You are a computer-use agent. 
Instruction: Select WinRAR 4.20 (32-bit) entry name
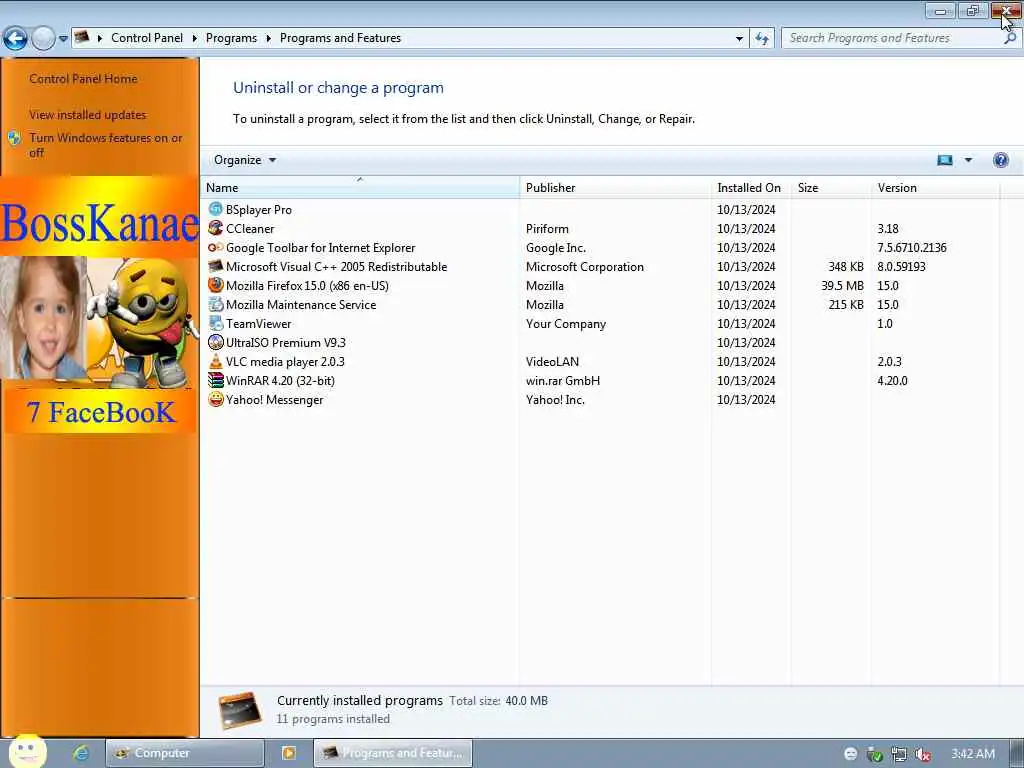pyautogui.click(x=280, y=380)
